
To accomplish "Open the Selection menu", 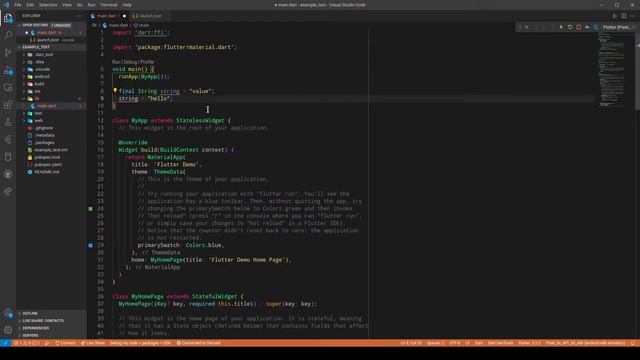I will (48, 5).
